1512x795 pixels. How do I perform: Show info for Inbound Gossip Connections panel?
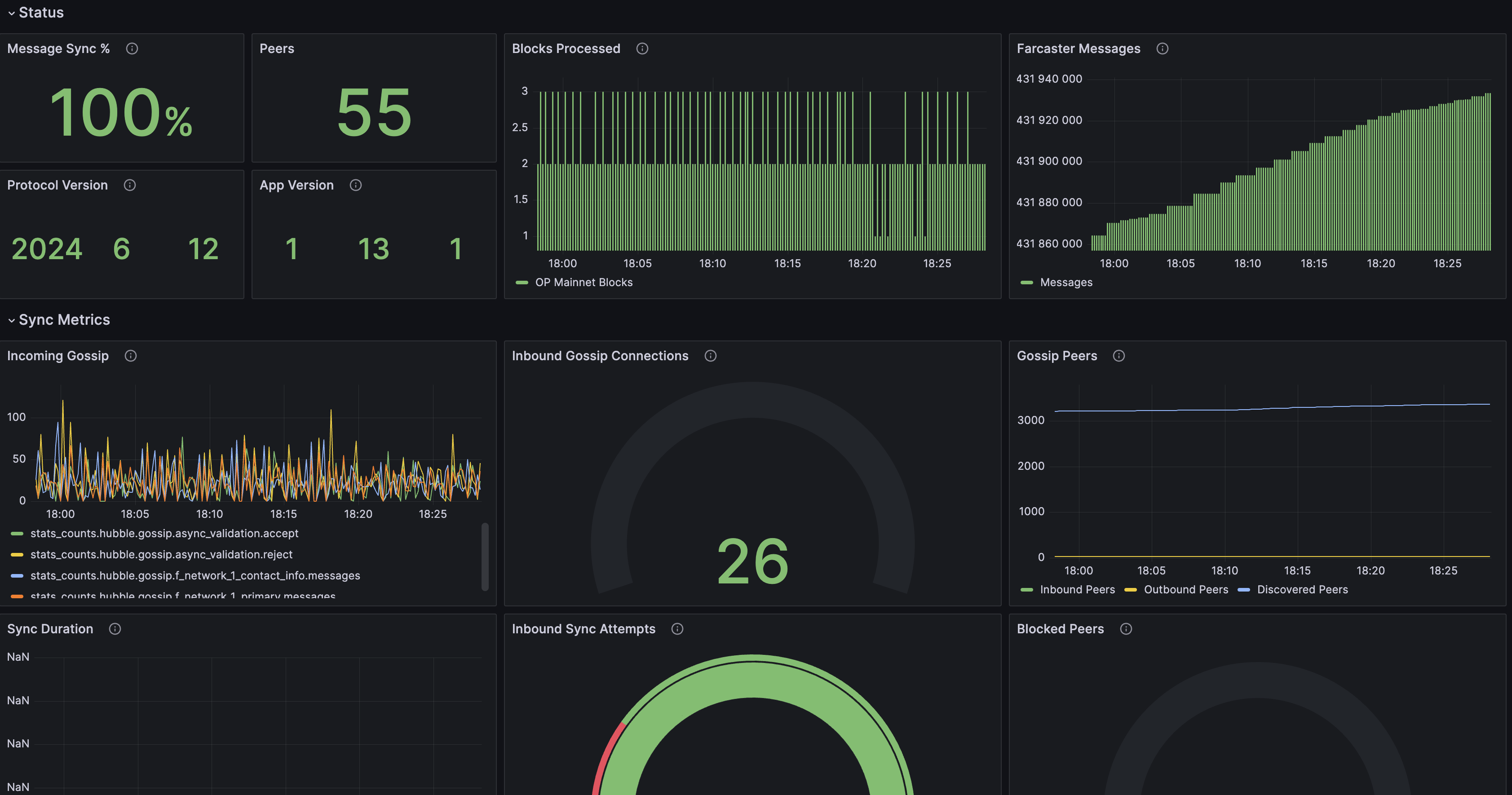click(x=710, y=356)
